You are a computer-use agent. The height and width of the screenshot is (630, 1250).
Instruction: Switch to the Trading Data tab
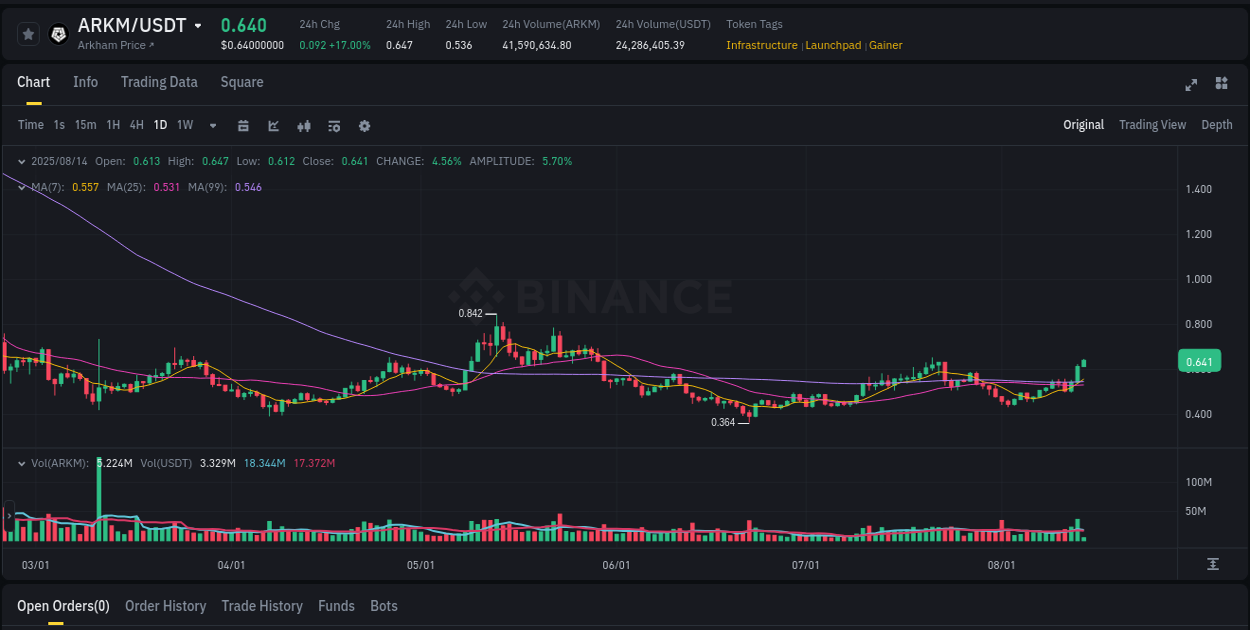[x=159, y=82]
